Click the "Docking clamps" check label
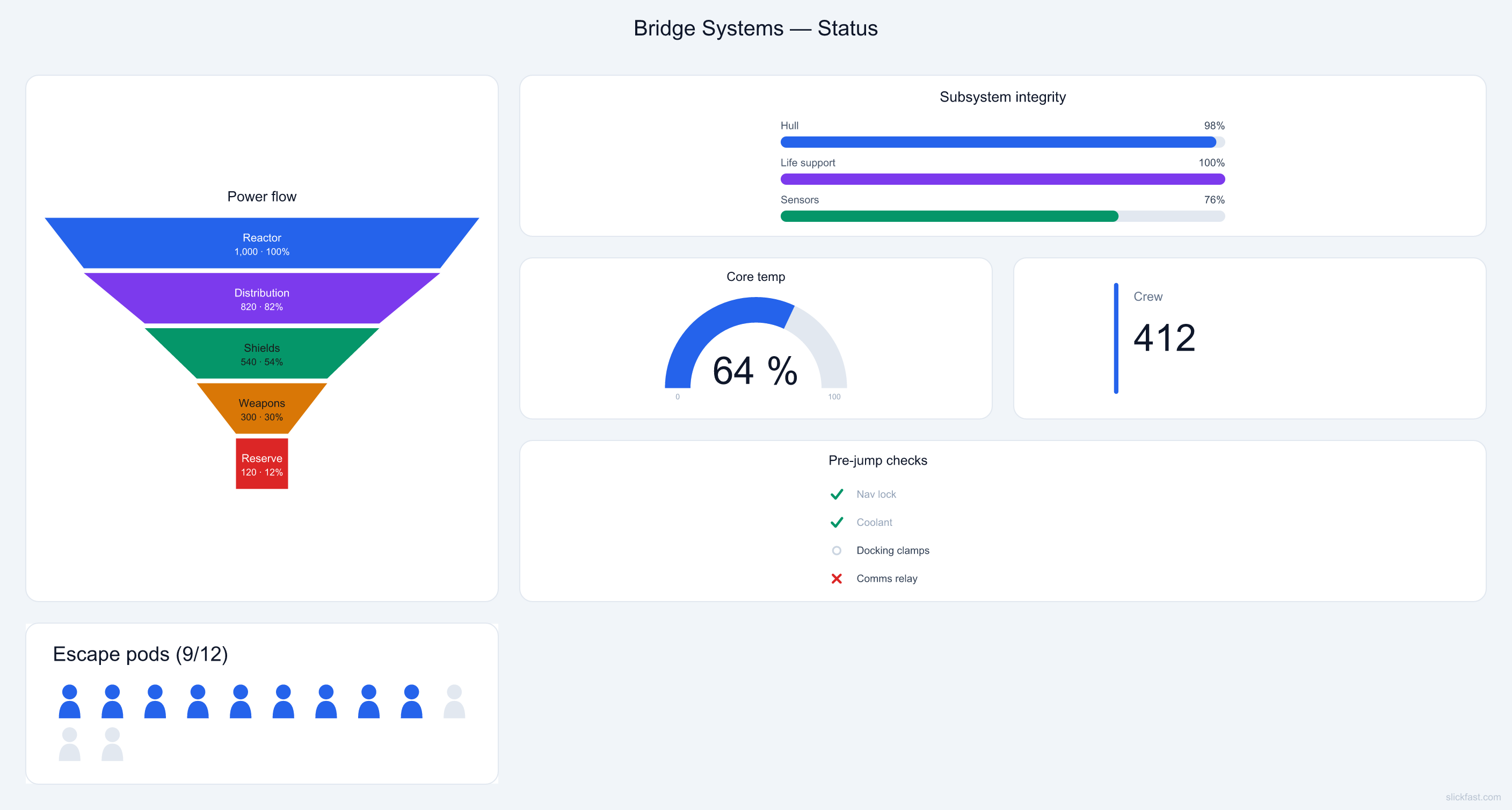Viewport: 1512px width, 810px height. pyautogui.click(x=893, y=551)
